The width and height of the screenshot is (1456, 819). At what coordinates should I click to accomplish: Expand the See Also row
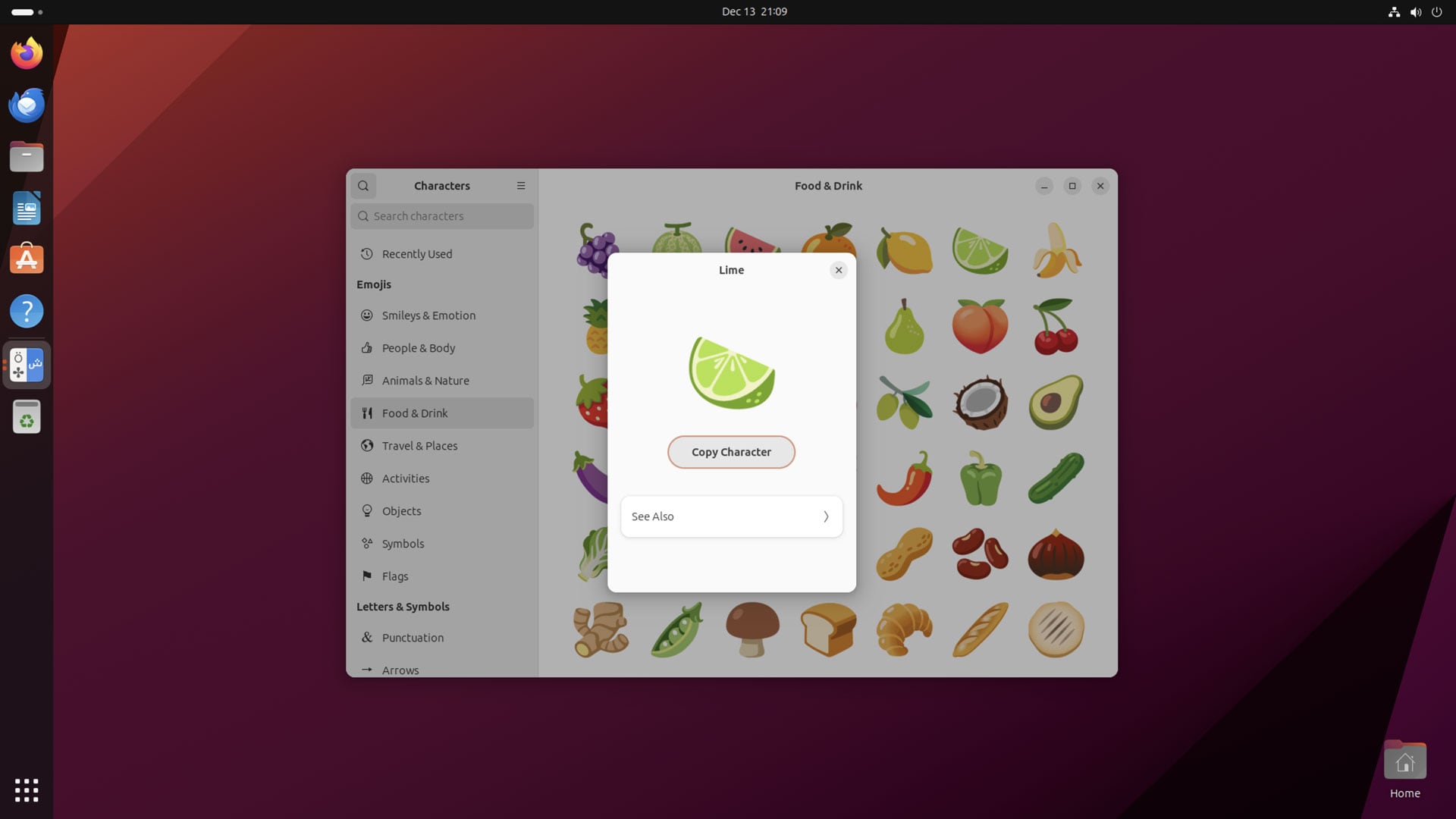click(731, 516)
